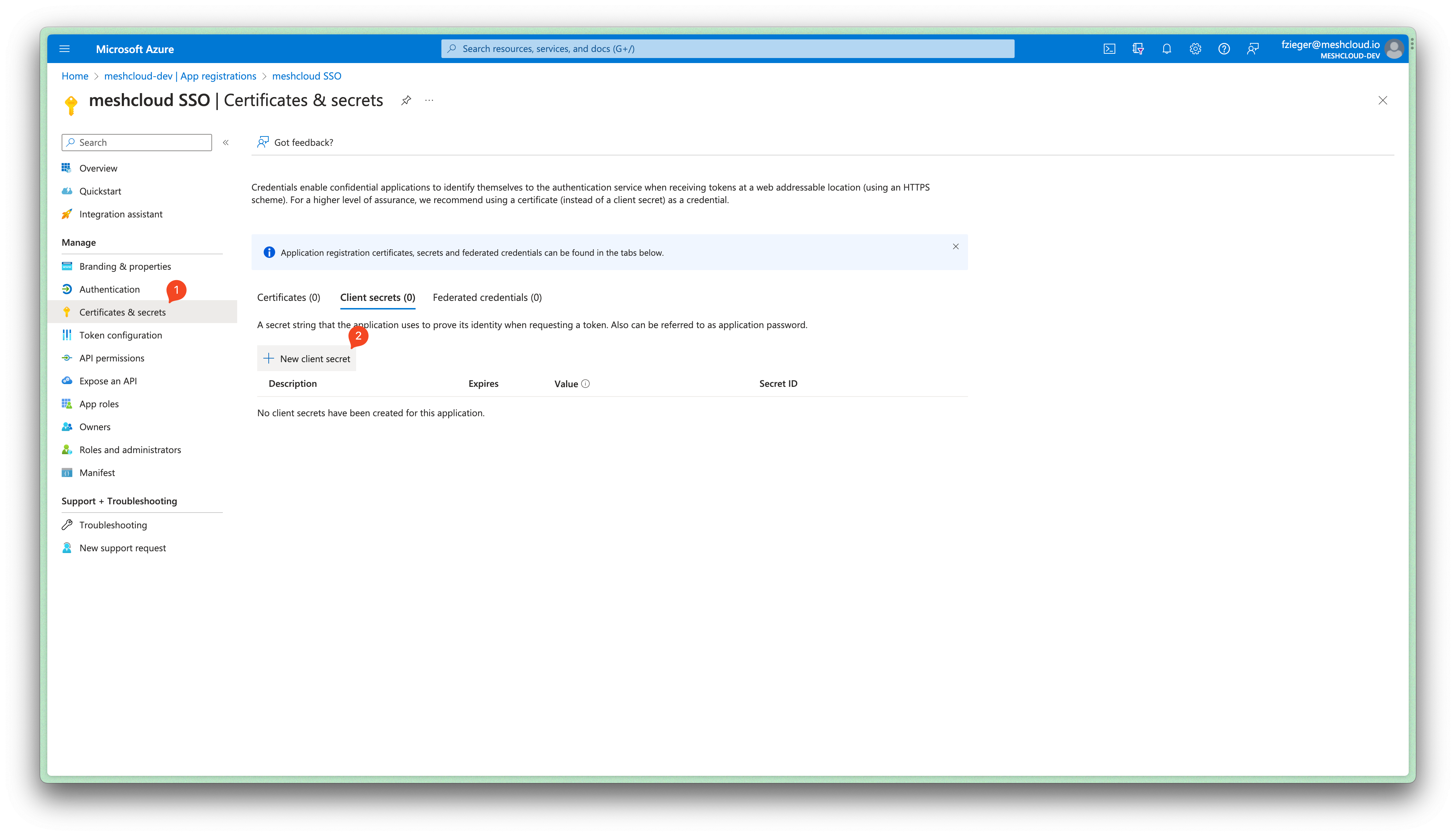Open the directories and subscriptions filter
1456x836 pixels.
coord(1138,49)
